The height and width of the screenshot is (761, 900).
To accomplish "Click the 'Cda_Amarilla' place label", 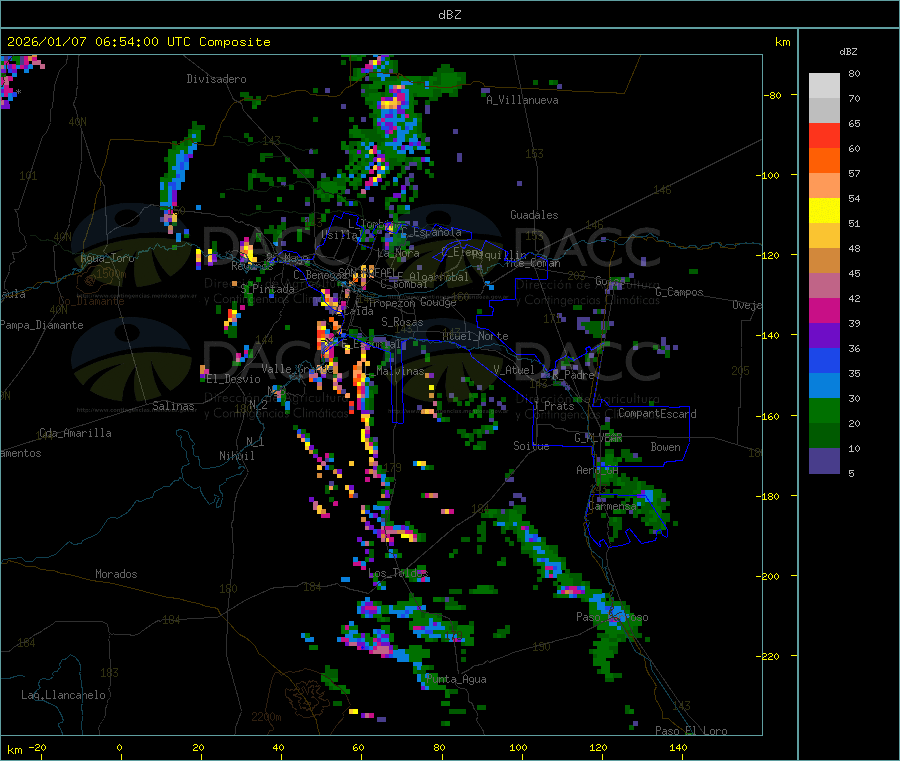I will (75, 433).
